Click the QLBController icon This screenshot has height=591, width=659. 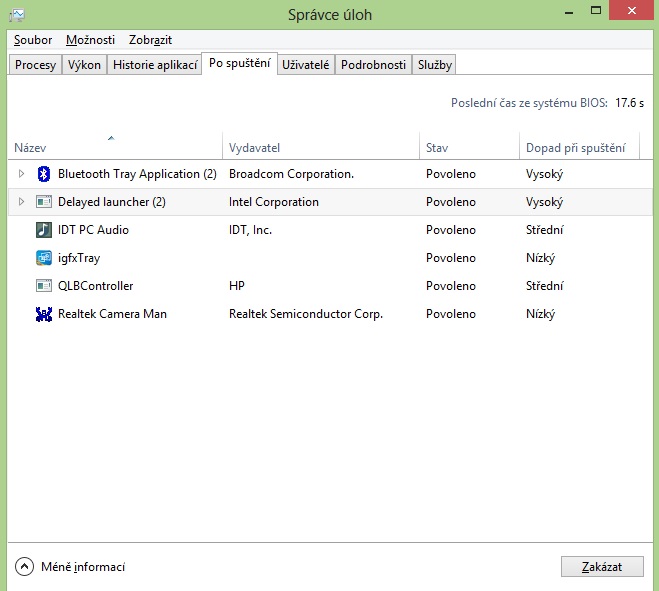(x=44, y=286)
